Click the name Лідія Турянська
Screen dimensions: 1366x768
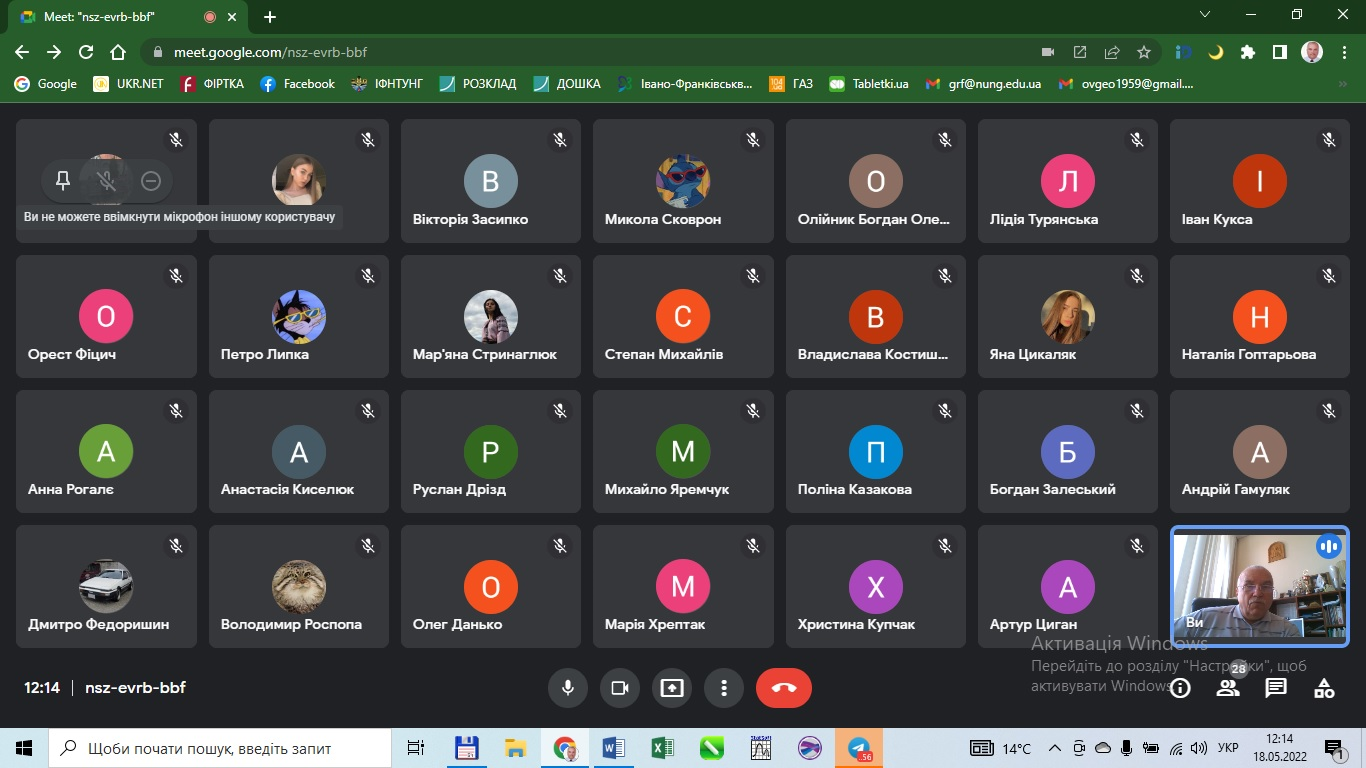(1044, 219)
